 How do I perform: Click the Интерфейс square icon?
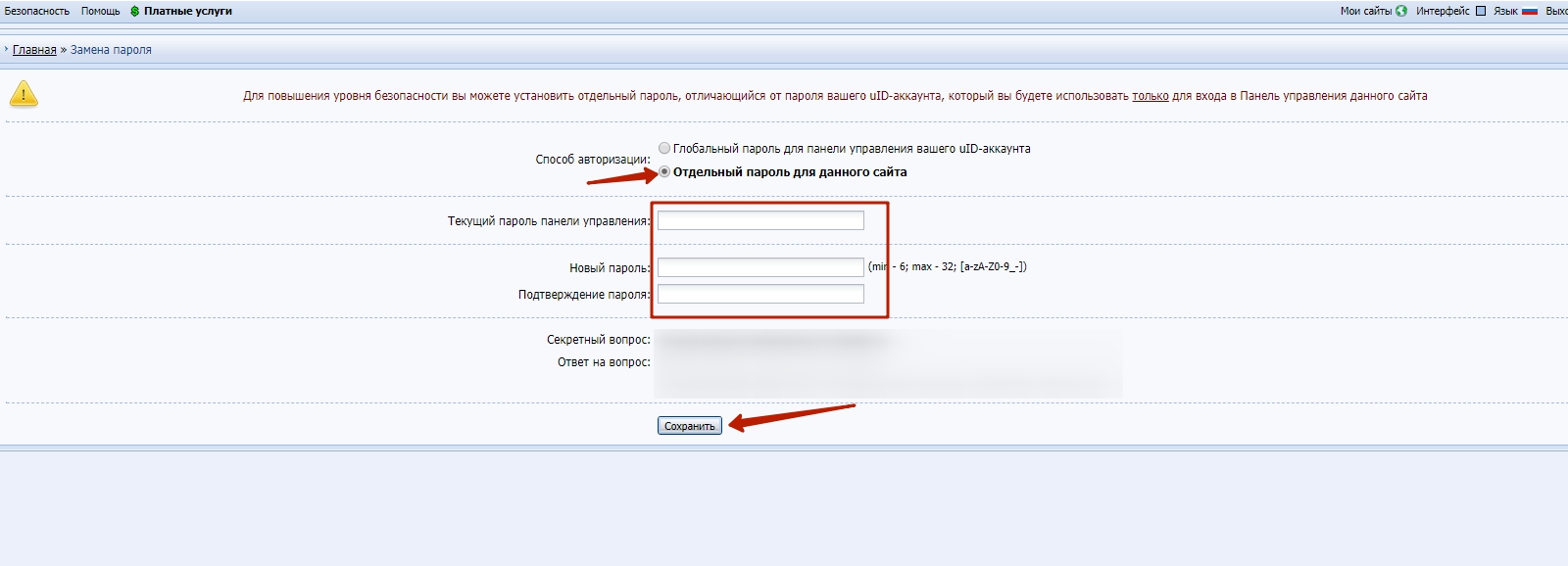[x=1481, y=12]
